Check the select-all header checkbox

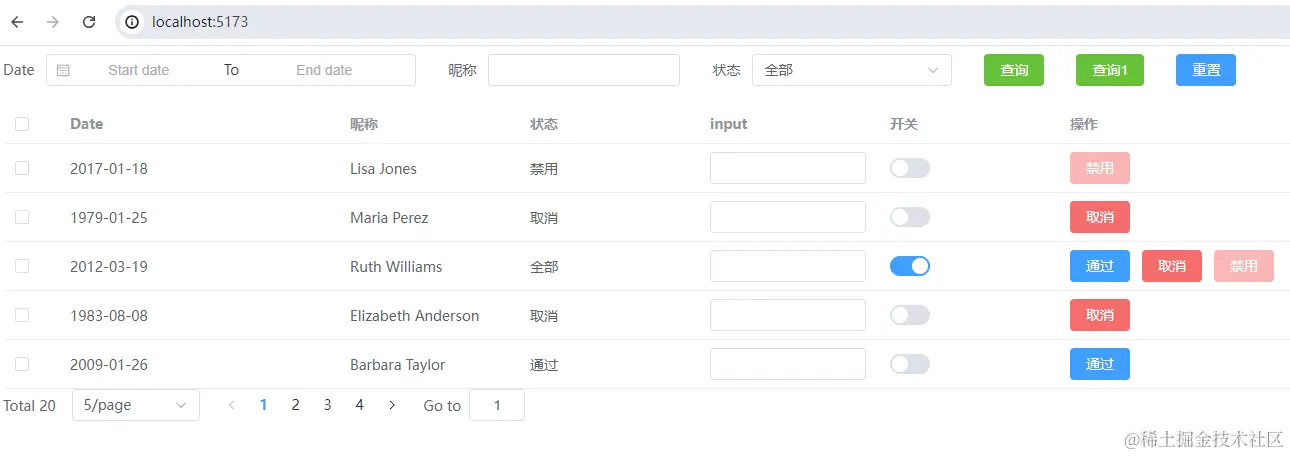[22, 124]
